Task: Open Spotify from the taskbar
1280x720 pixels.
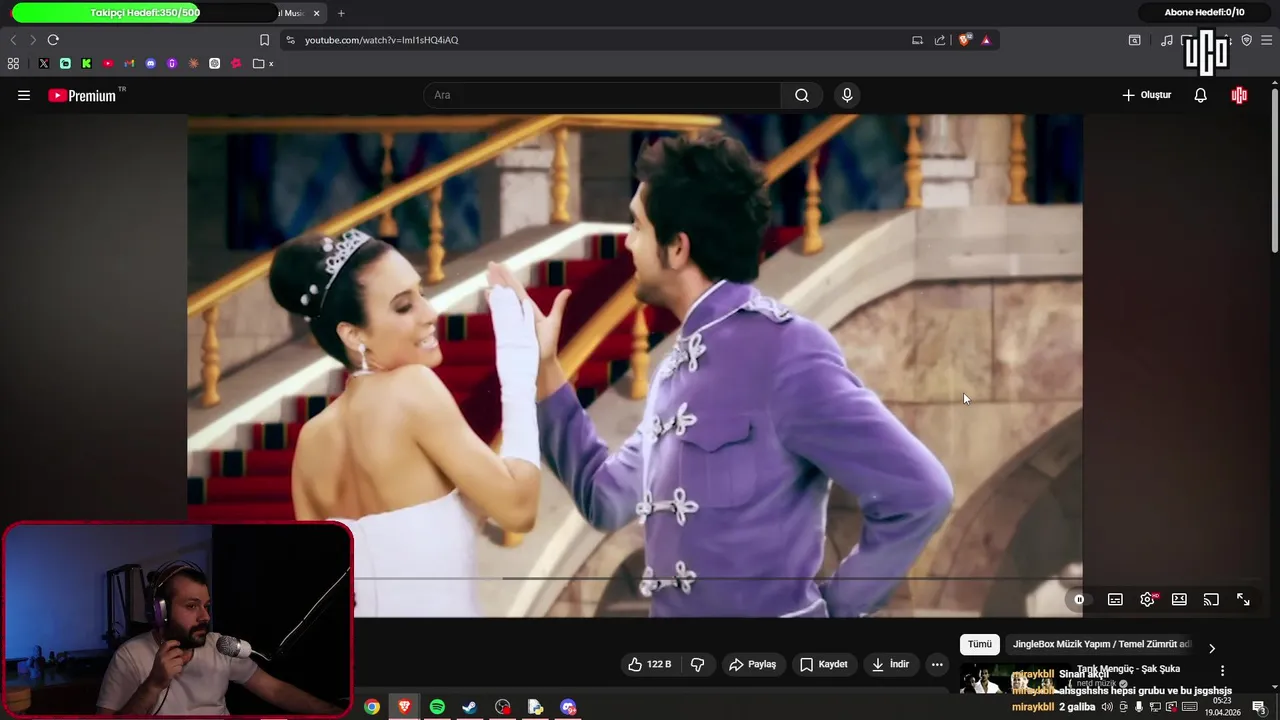Action: point(437,707)
